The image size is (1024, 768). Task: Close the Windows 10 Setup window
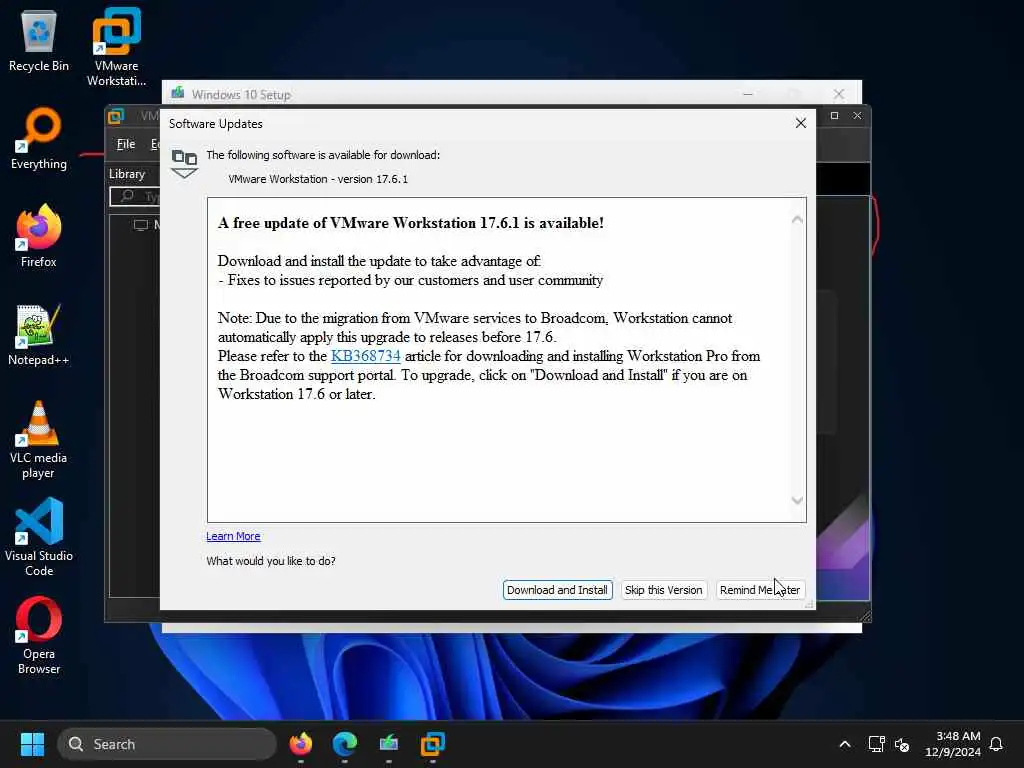coord(839,95)
